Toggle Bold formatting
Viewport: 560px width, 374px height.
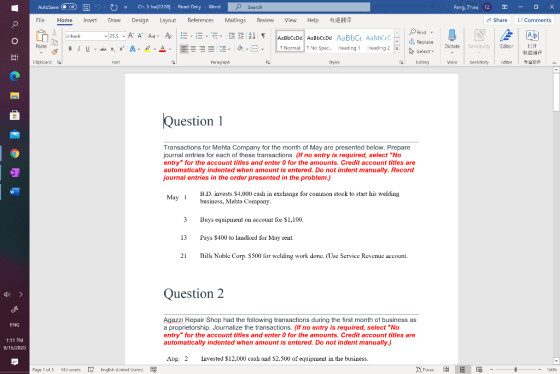click(x=70, y=49)
